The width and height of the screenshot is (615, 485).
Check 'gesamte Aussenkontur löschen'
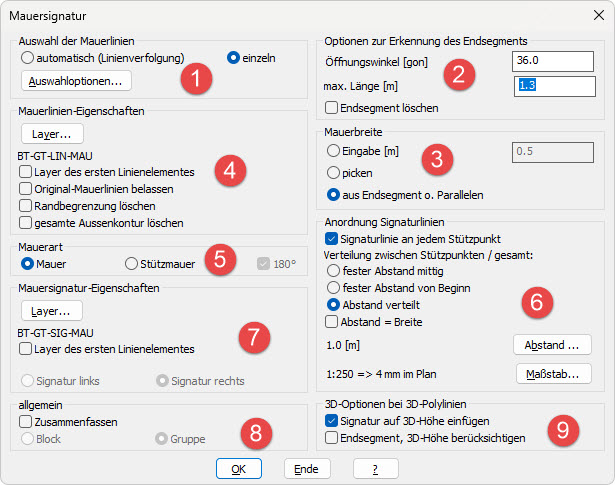pos(25,222)
